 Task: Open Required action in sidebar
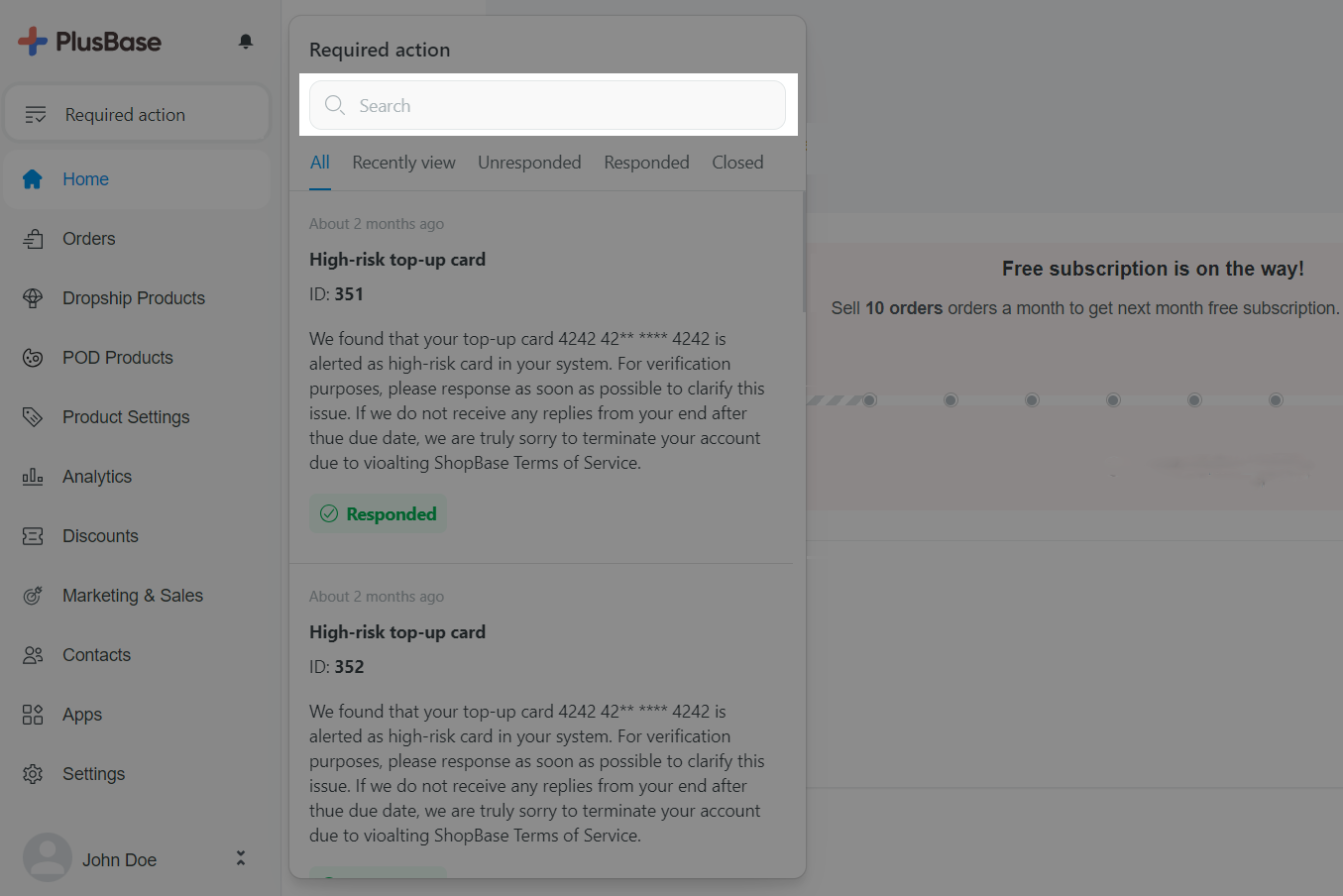[x=137, y=113]
